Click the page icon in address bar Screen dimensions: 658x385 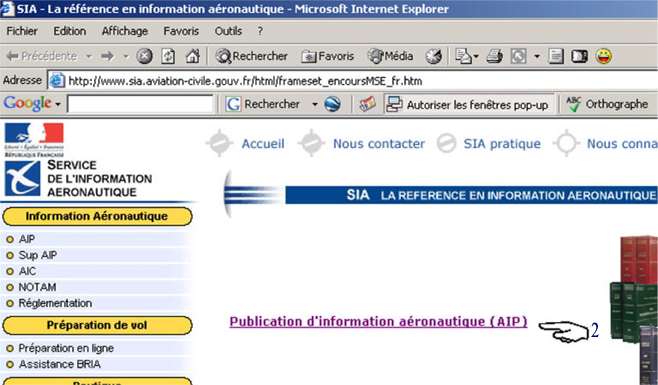click(x=57, y=81)
